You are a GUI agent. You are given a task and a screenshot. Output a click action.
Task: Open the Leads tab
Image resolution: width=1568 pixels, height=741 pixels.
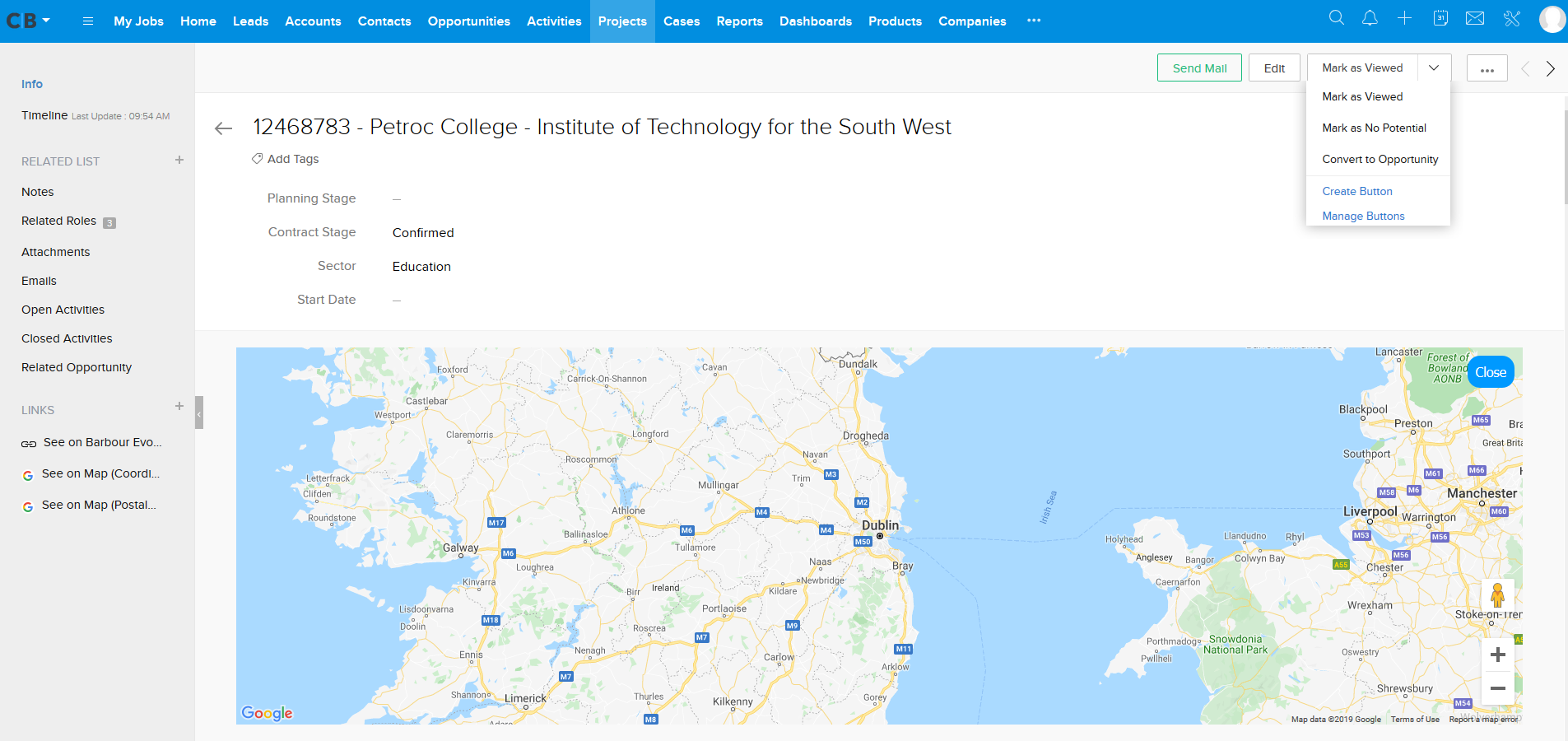pyautogui.click(x=250, y=21)
